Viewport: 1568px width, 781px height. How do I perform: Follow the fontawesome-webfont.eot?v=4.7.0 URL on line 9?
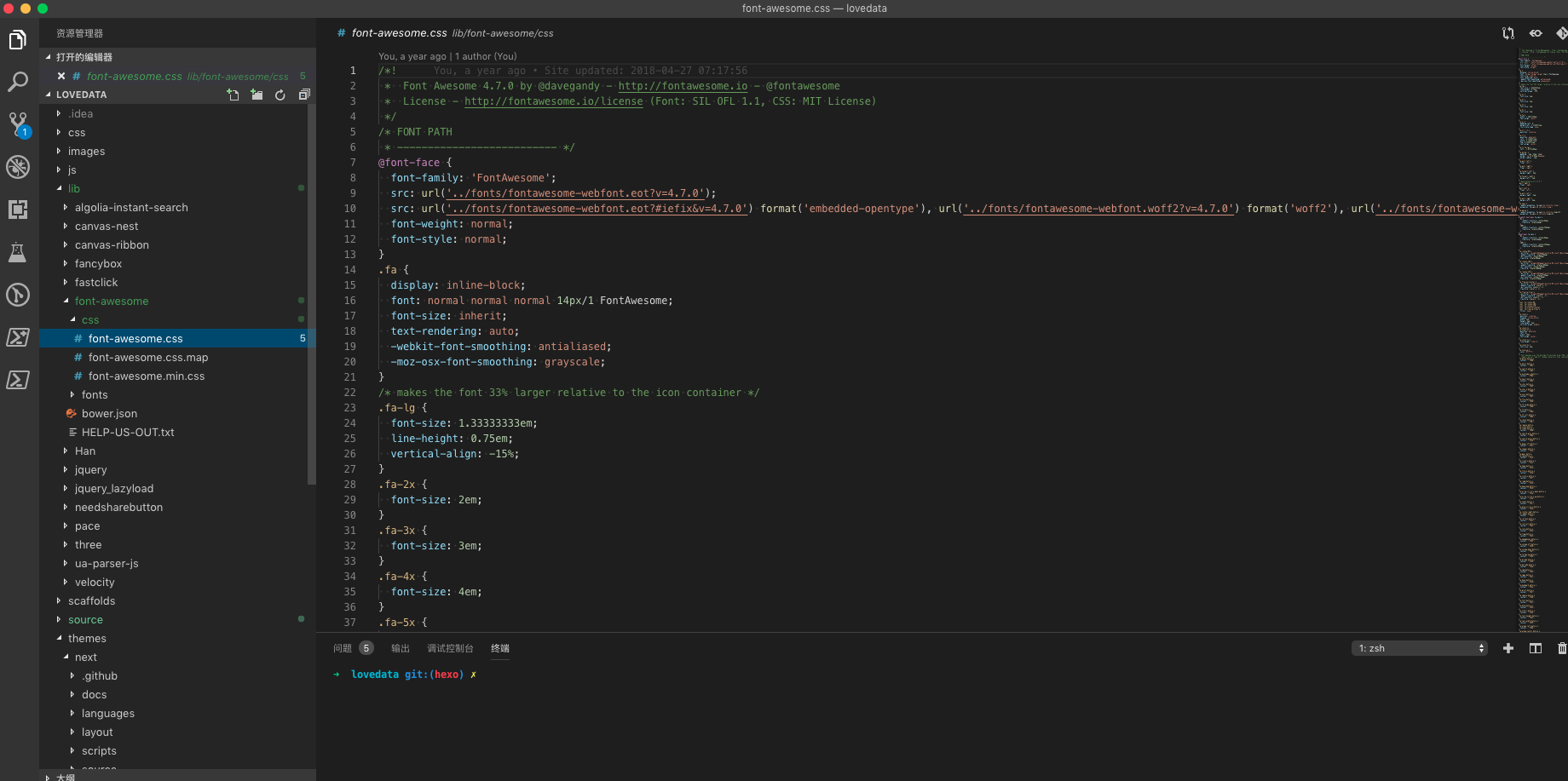click(x=575, y=193)
